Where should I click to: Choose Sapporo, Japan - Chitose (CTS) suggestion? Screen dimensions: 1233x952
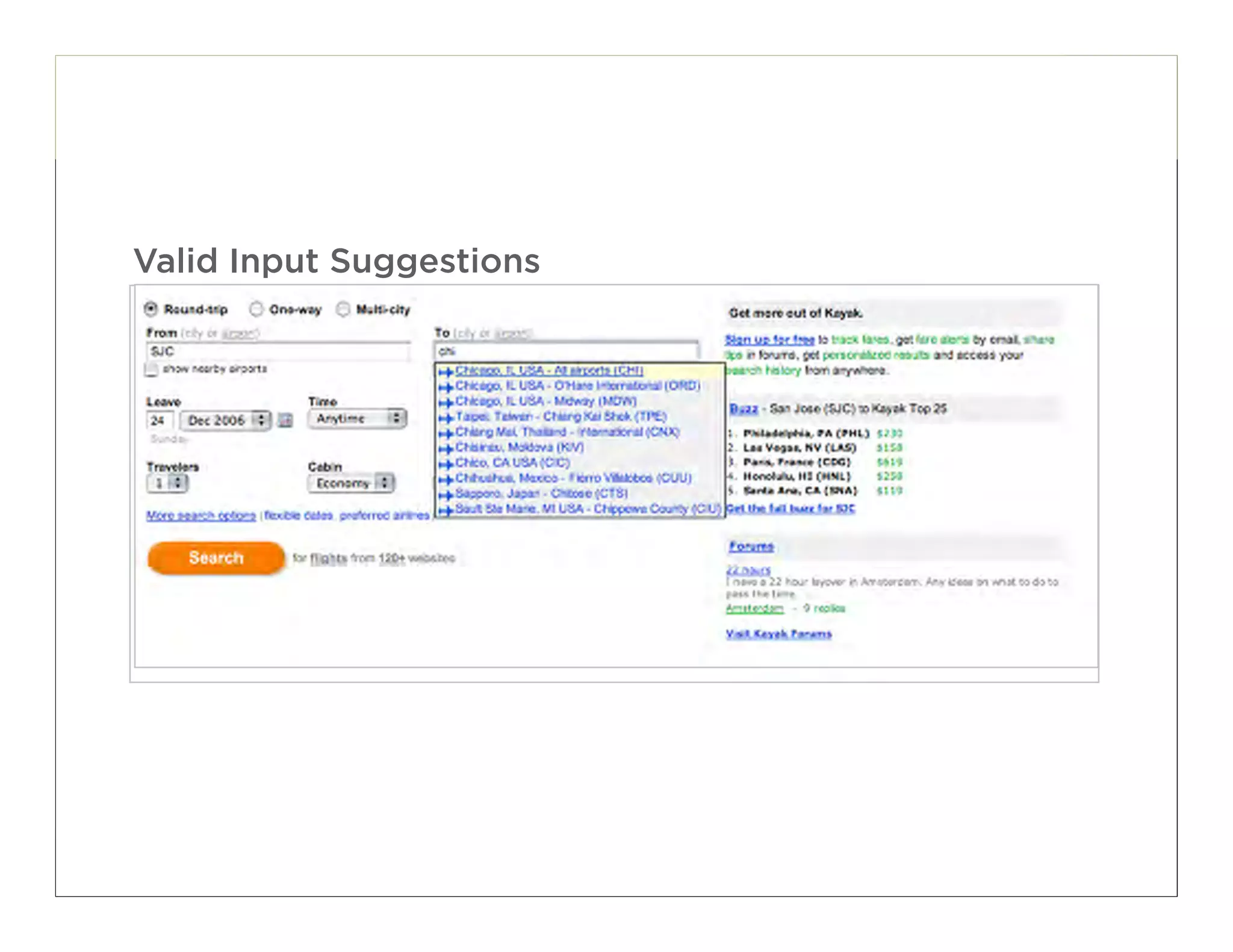(542, 493)
